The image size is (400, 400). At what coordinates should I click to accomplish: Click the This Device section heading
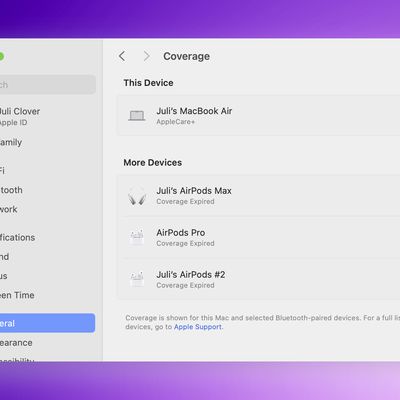coord(148,83)
